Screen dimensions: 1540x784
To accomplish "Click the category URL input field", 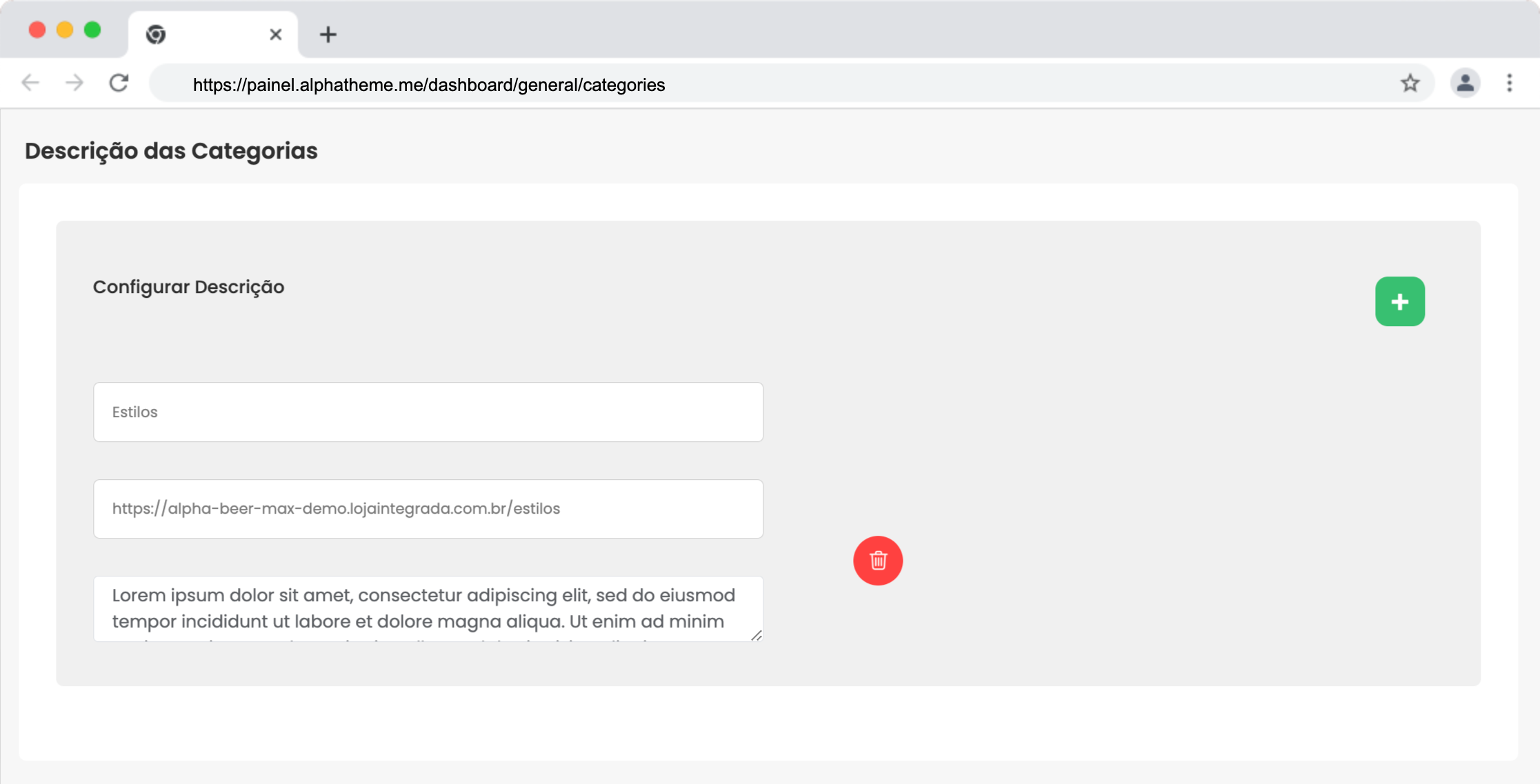I will 428,509.
